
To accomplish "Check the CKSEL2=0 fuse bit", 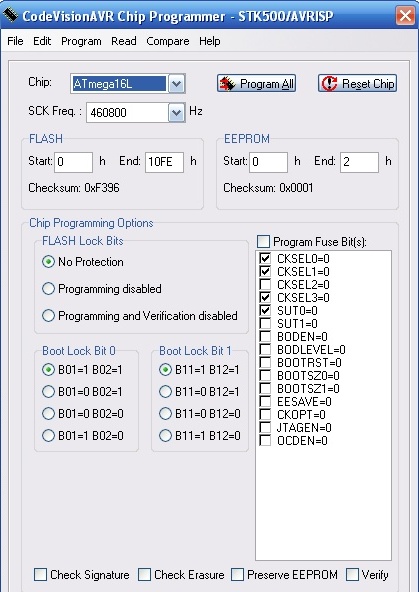I will pyautogui.click(x=265, y=284).
